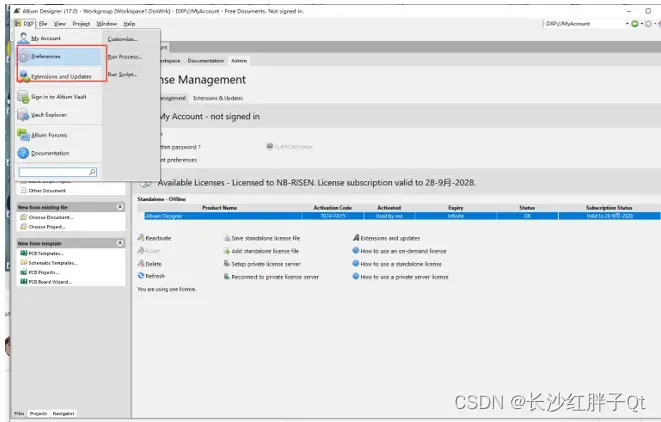Click the Refresh arrows icon
The width and height of the screenshot is (661, 422).
click(141, 276)
